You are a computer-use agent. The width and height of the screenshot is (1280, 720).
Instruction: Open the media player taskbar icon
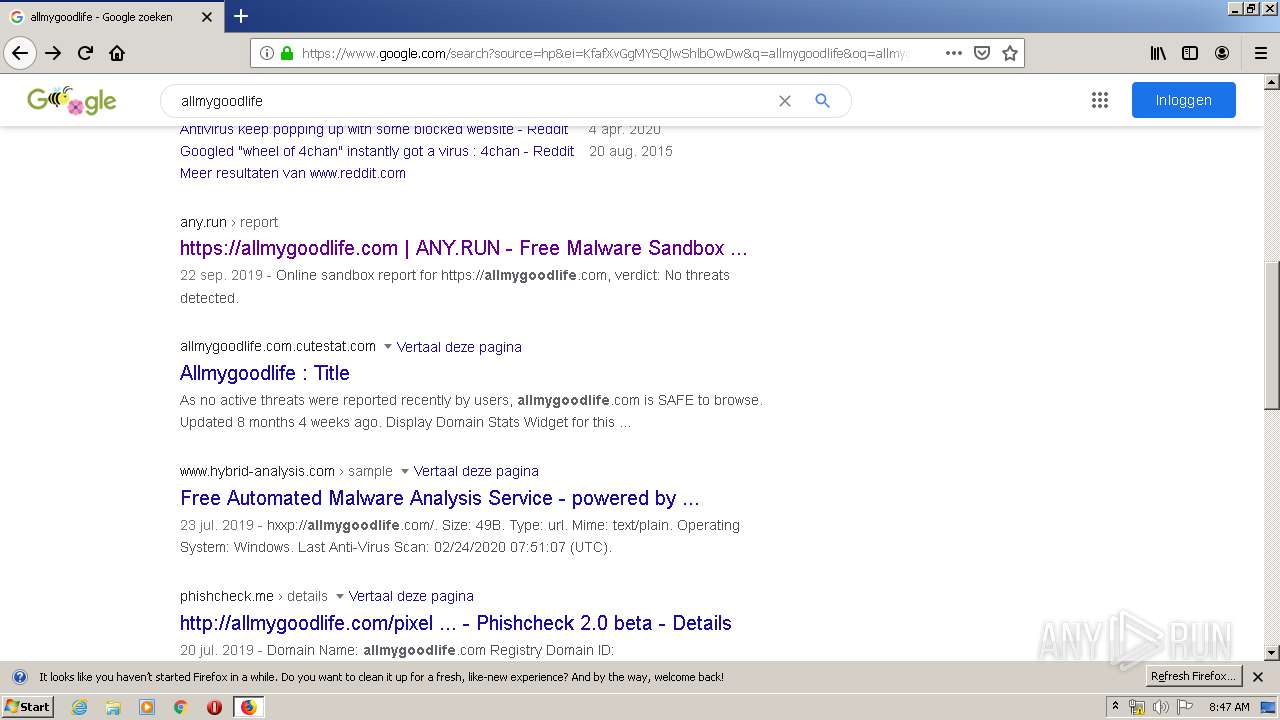[147, 707]
